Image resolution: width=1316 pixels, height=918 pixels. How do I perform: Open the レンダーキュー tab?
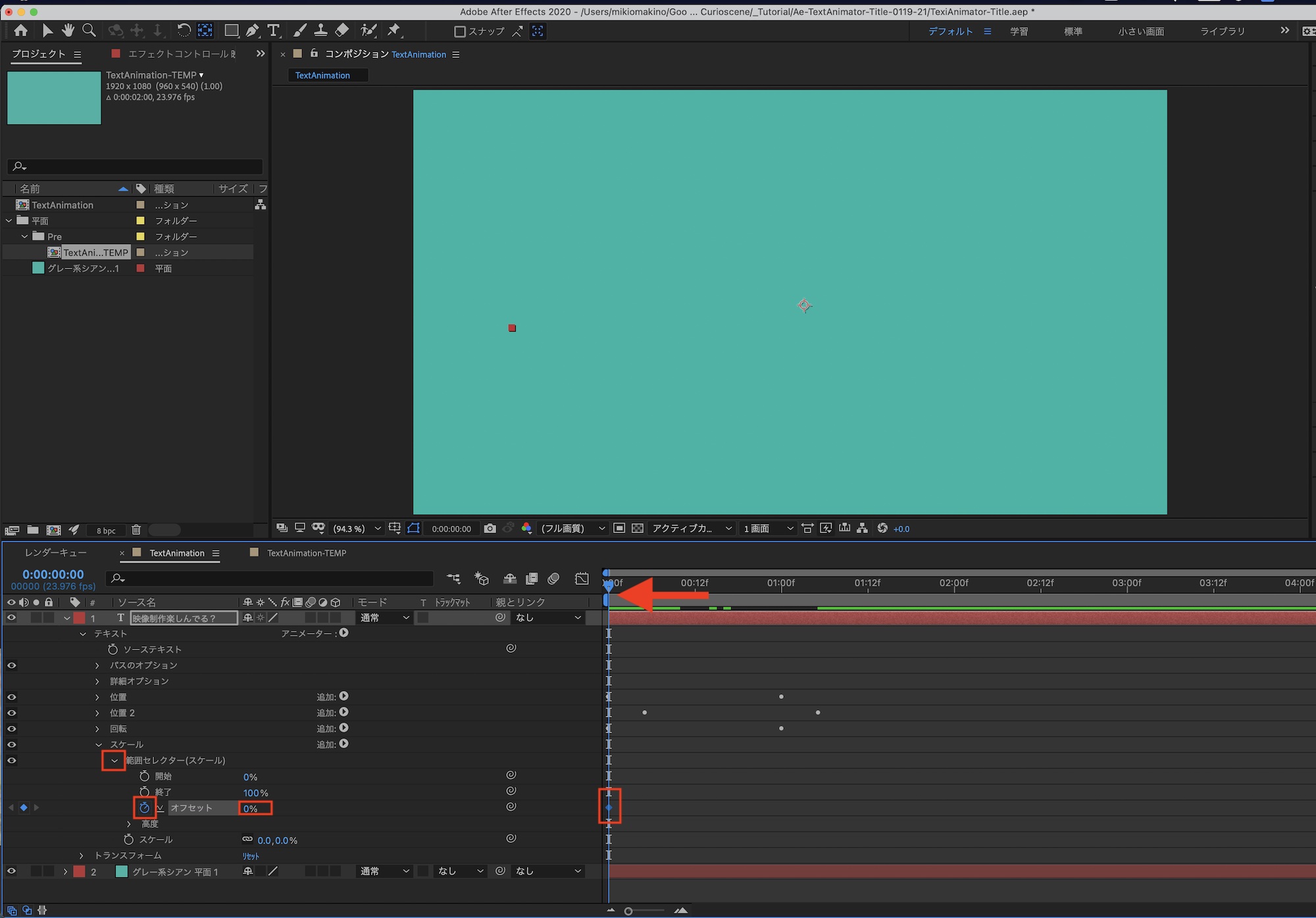pyautogui.click(x=55, y=553)
